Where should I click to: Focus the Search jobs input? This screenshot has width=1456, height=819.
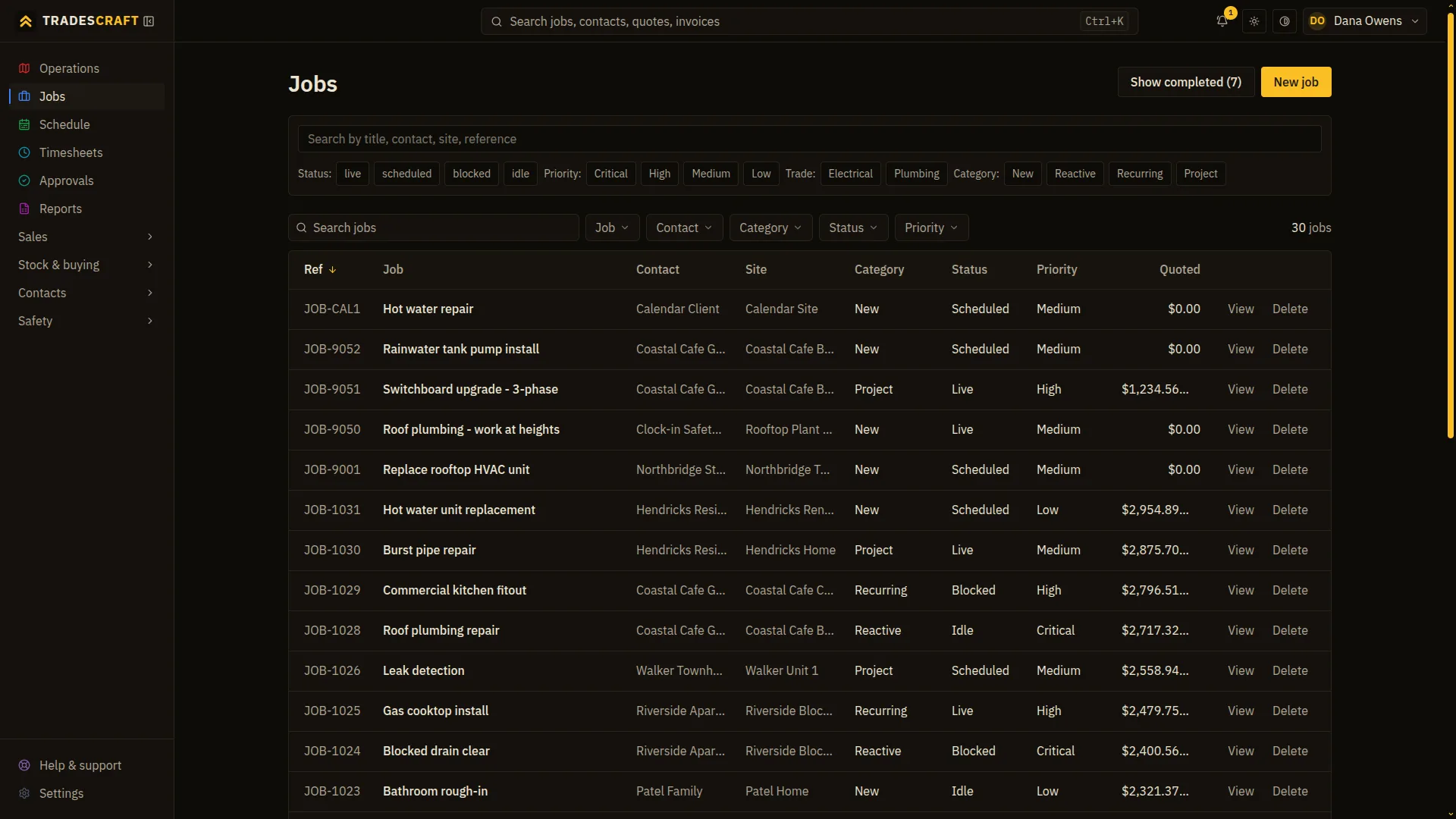434,227
